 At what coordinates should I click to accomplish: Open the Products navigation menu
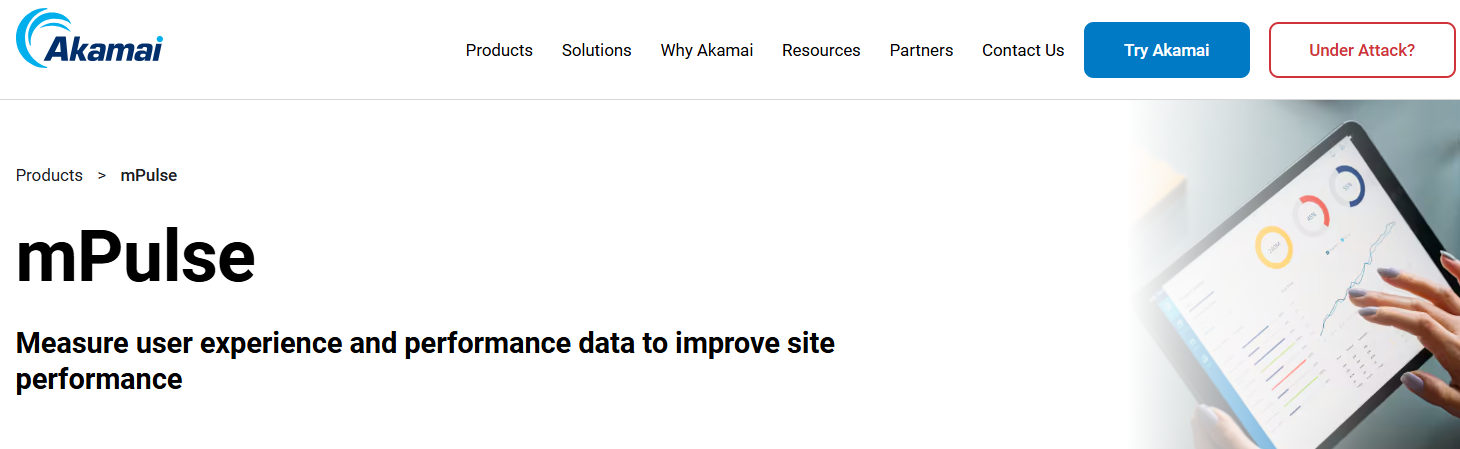click(x=499, y=50)
